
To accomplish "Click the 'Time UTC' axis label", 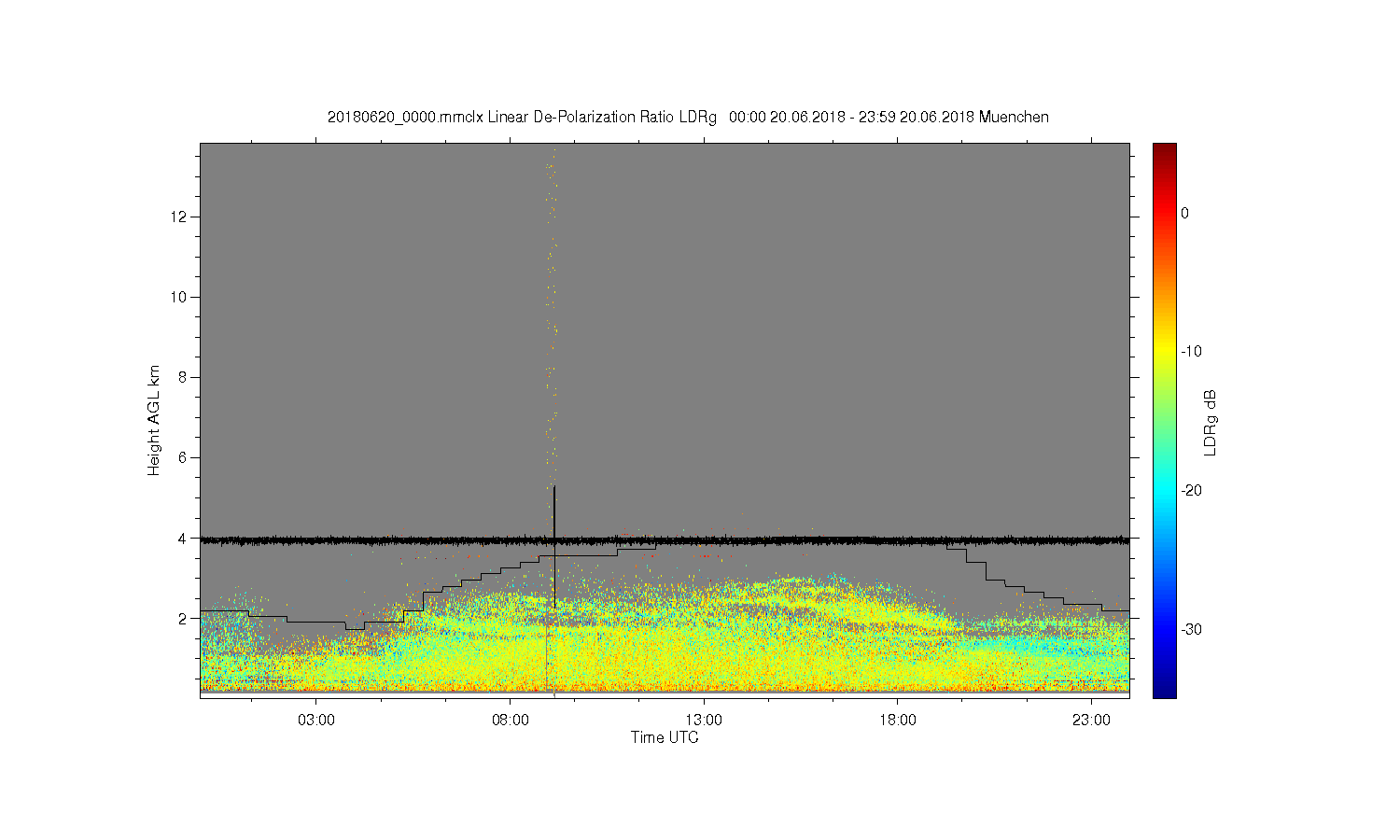I will coord(665,737).
